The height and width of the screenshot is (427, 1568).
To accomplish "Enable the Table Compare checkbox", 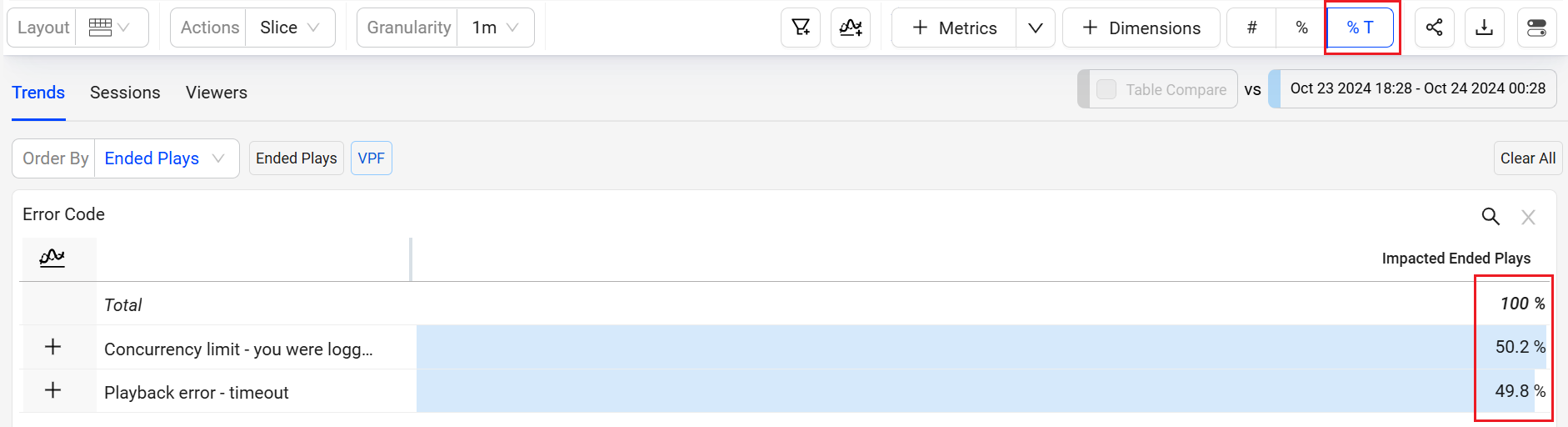I will coord(1106,89).
